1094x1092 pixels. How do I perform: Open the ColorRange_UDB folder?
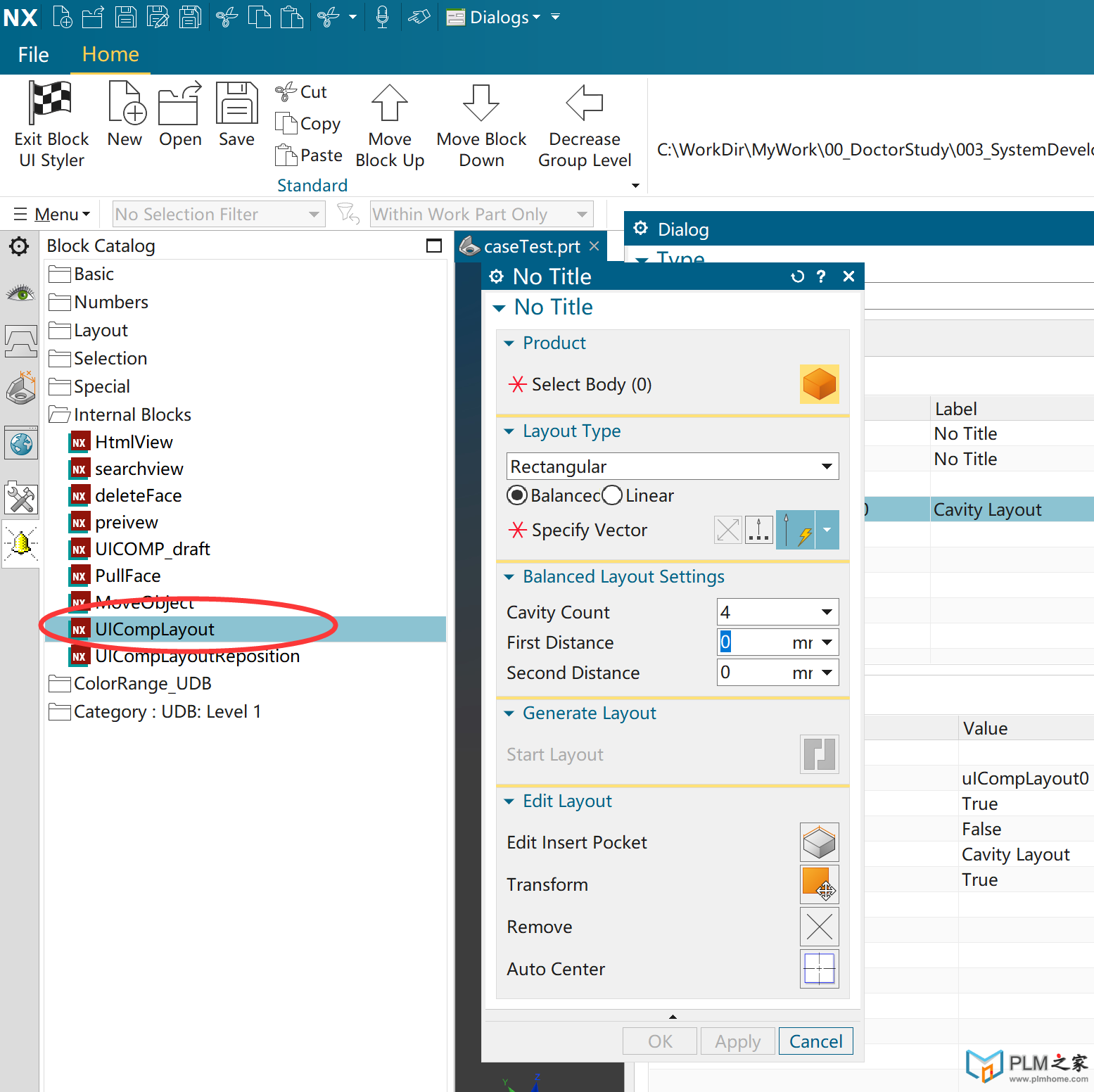(x=130, y=683)
